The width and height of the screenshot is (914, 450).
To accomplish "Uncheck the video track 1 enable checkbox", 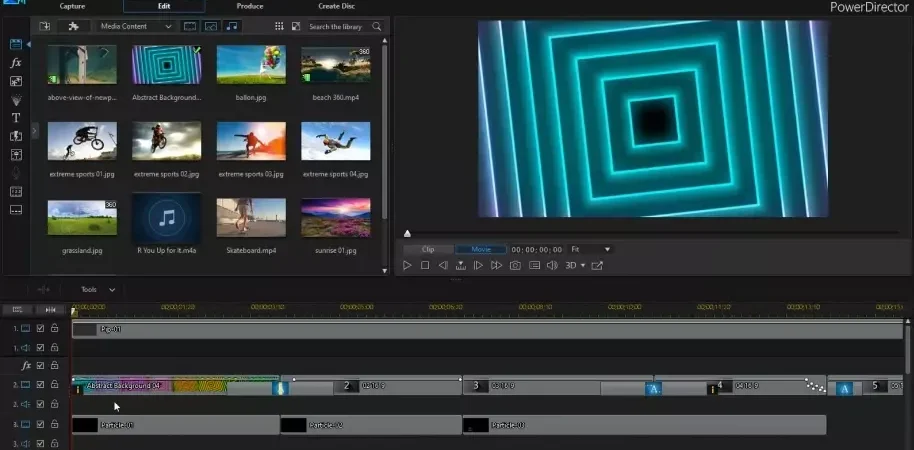I will pyautogui.click(x=40, y=329).
